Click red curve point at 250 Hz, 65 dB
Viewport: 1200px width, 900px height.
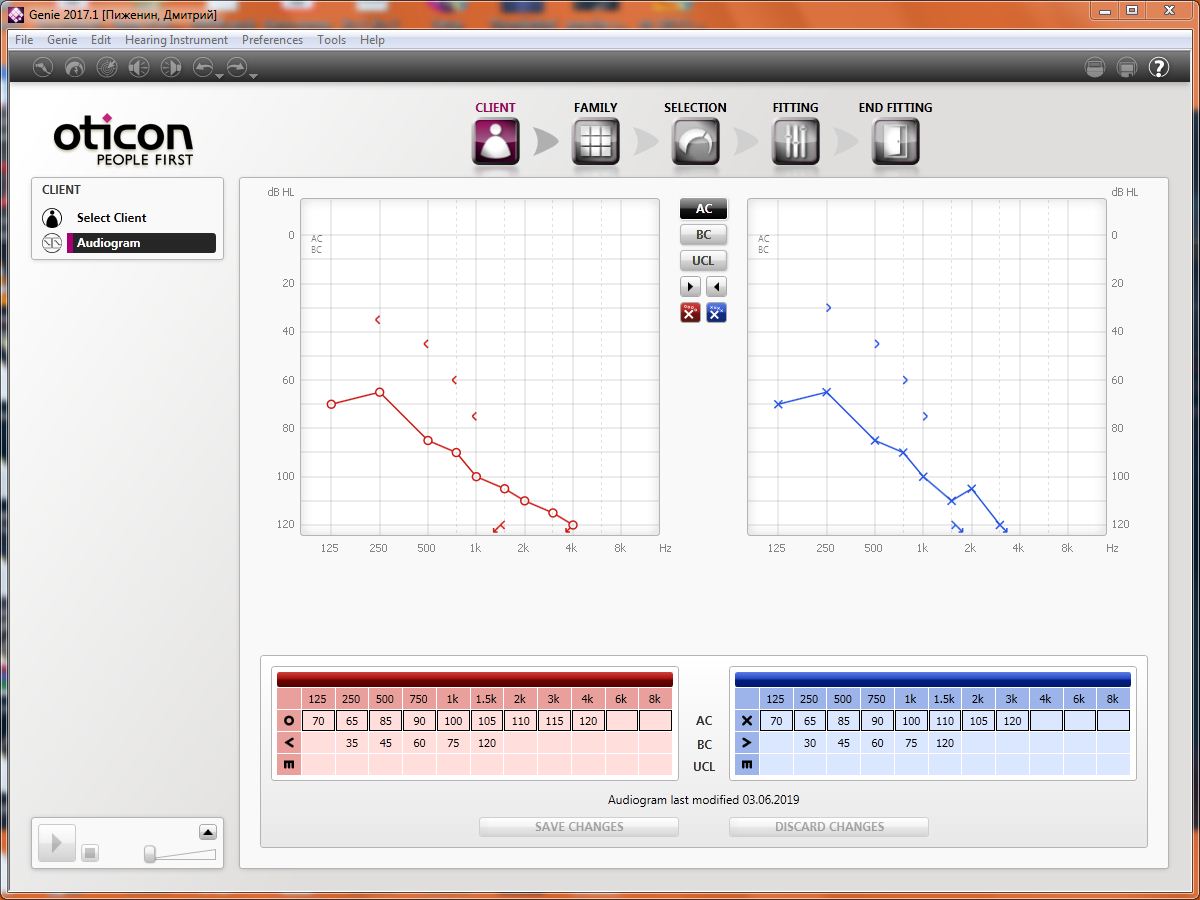pos(379,392)
